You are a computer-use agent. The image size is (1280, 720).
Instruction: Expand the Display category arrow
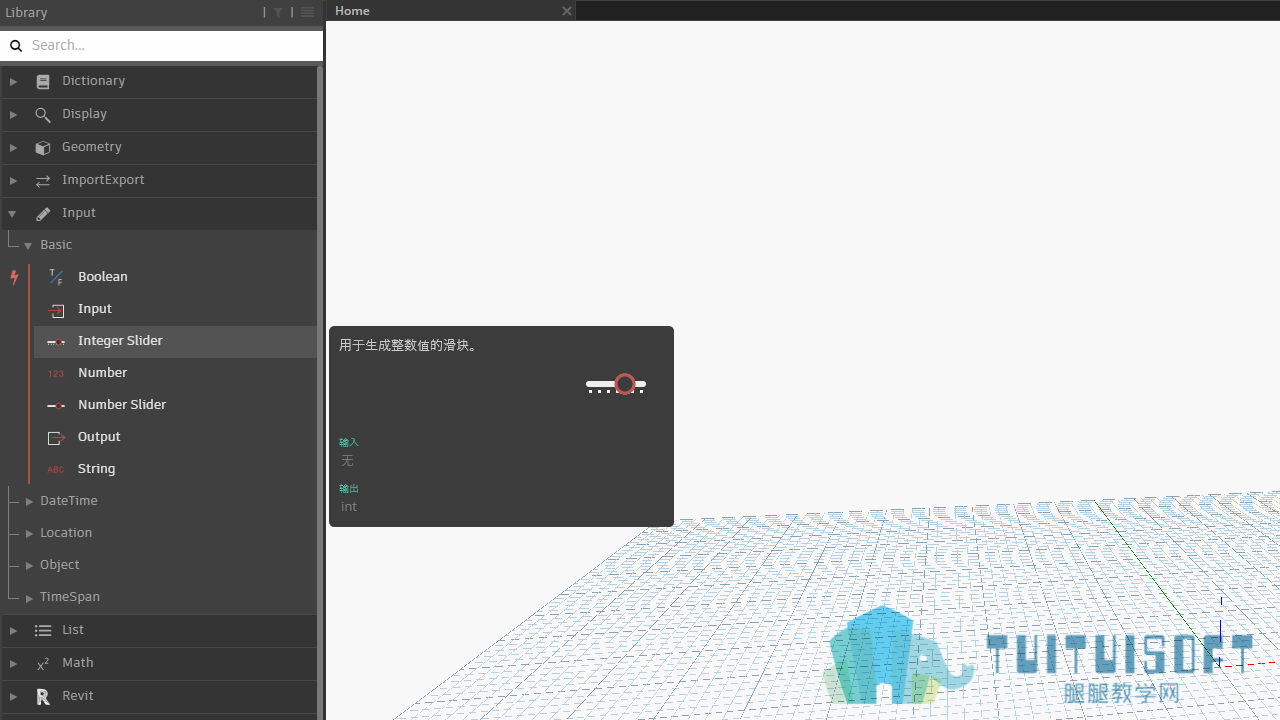(x=13, y=115)
